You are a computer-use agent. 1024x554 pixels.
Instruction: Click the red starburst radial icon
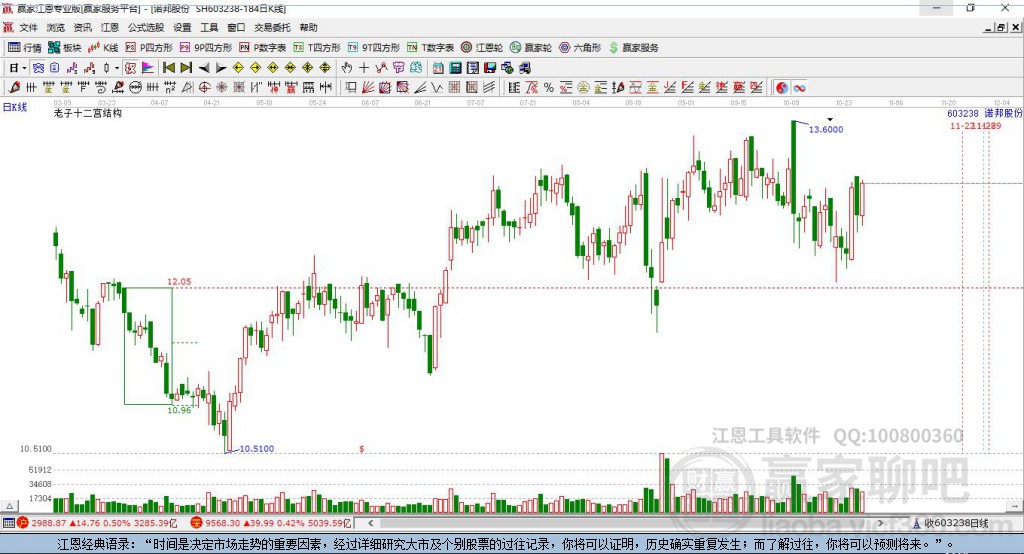[221, 88]
